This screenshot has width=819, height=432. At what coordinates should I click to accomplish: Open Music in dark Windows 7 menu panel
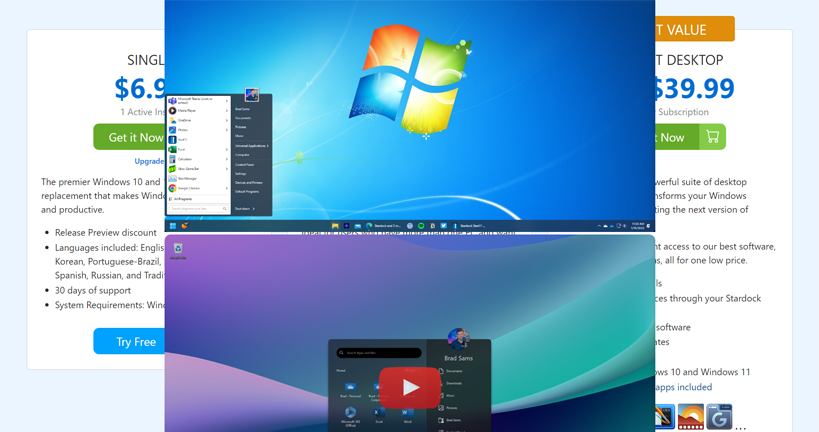239,136
